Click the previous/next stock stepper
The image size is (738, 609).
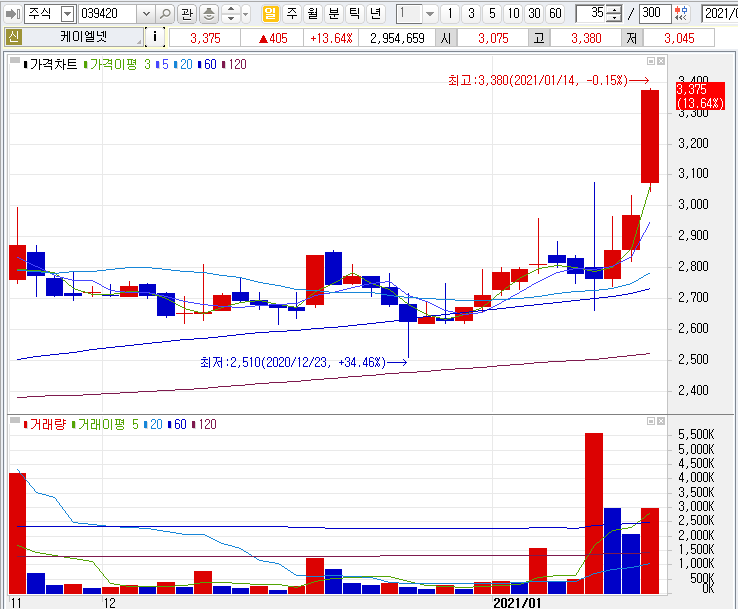pos(231,14)
